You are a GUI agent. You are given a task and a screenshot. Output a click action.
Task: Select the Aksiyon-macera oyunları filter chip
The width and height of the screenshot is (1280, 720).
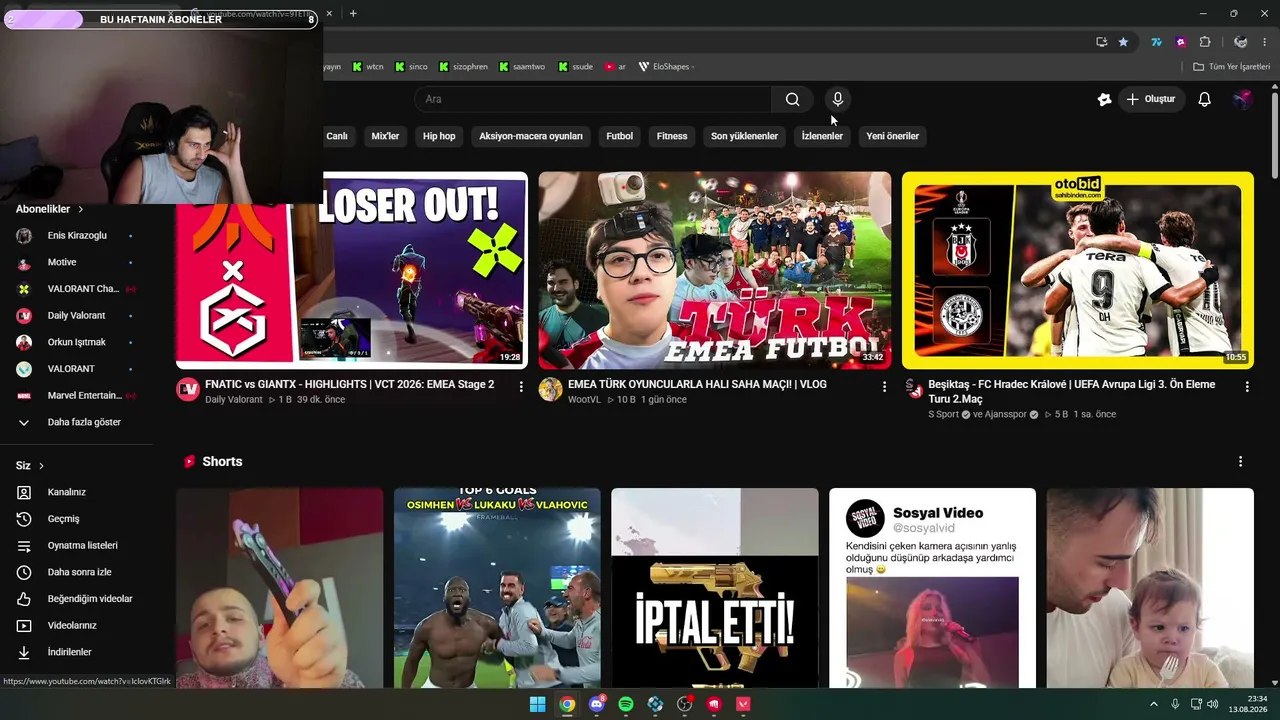530,136
